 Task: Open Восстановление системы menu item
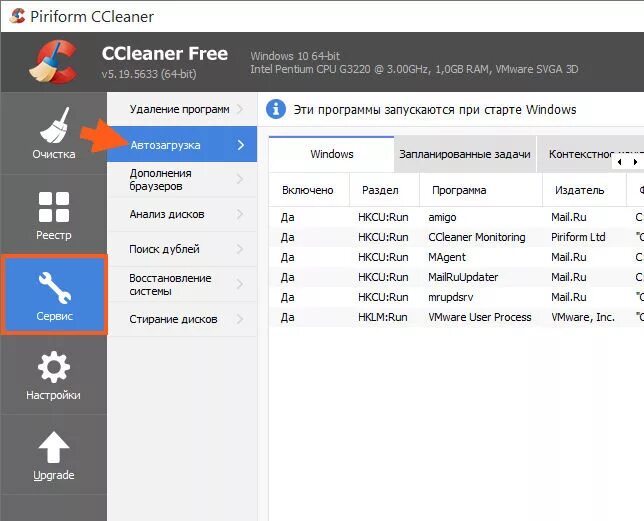[x=182, y=284]
